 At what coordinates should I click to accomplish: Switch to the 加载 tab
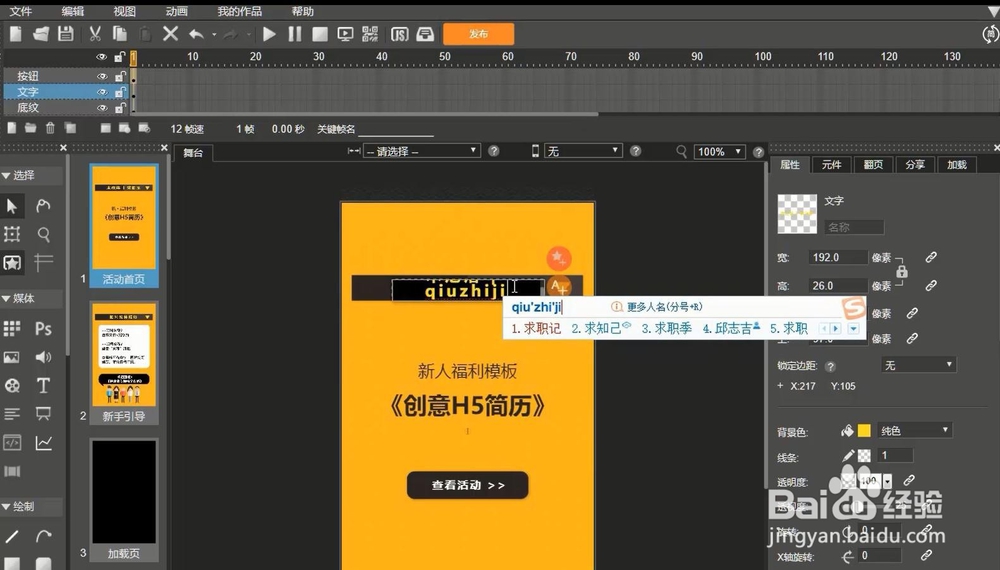point(957,164)
